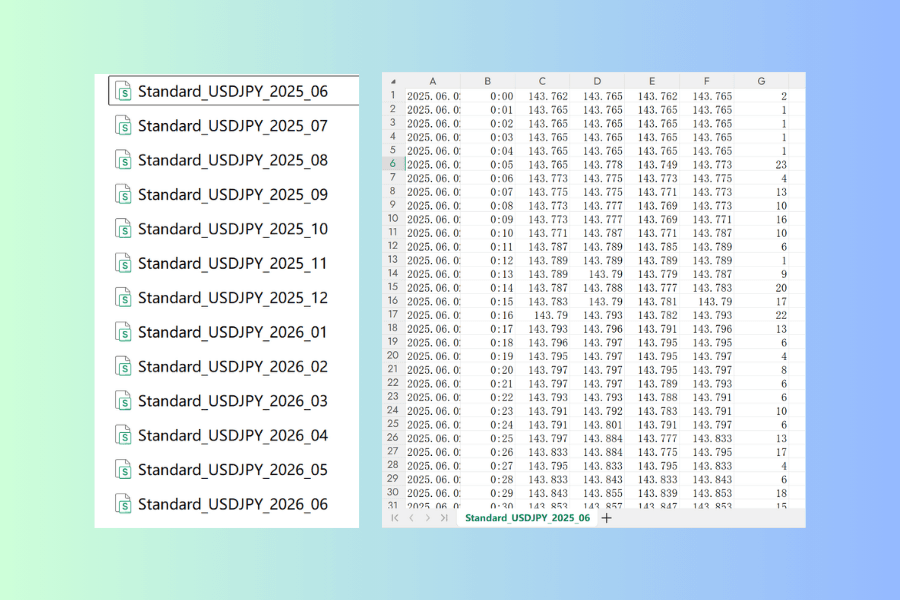Select column A header
Screen dimensions: 900x600
(433, 81)
